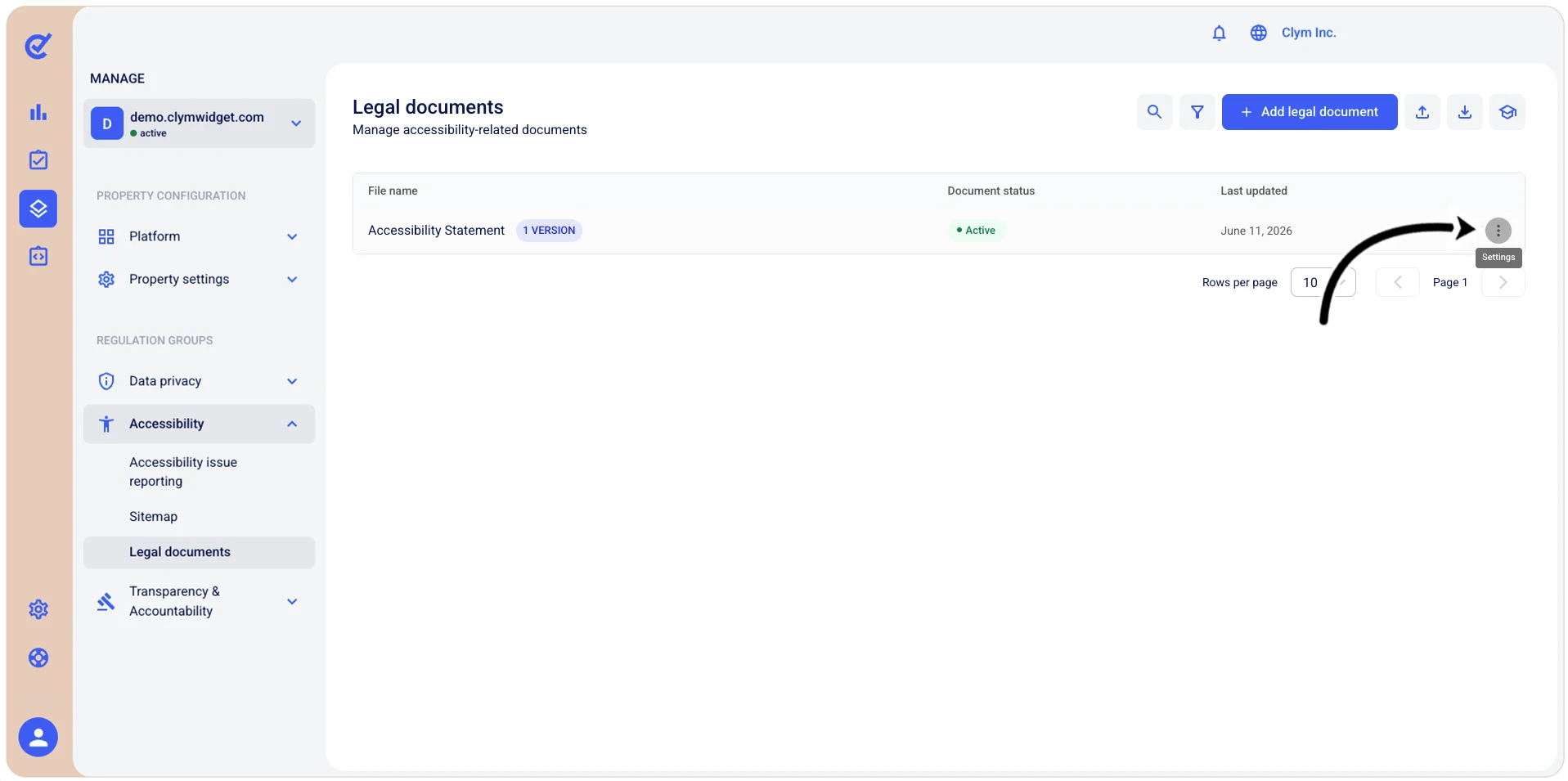Viewport: 1568px width, 781px height.
Task: Click the June 11, 2026 date
Action: click(x=1256, y=231)
